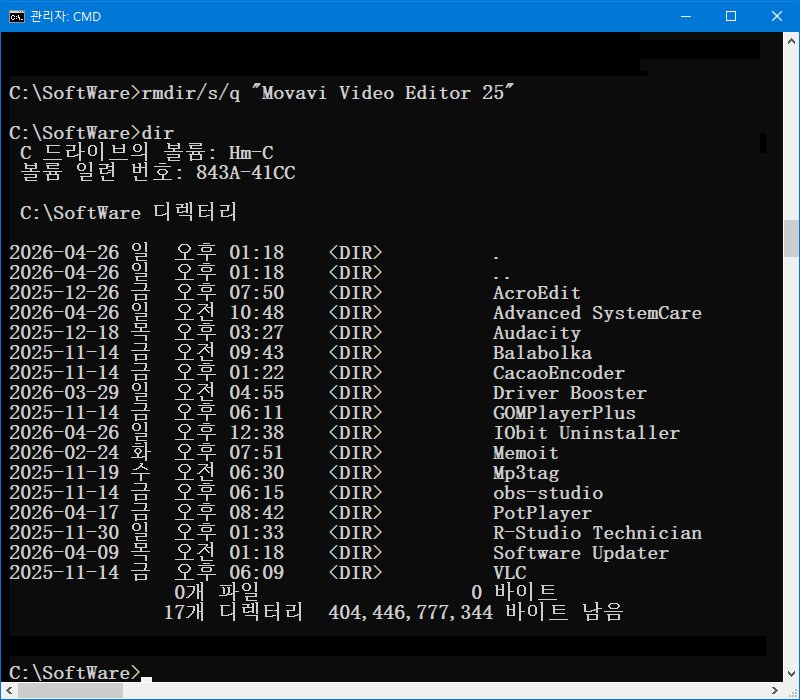This screenshot has width=800, height=700.
Task: Click the obs-studio directory name
Action: coord(548,493)
